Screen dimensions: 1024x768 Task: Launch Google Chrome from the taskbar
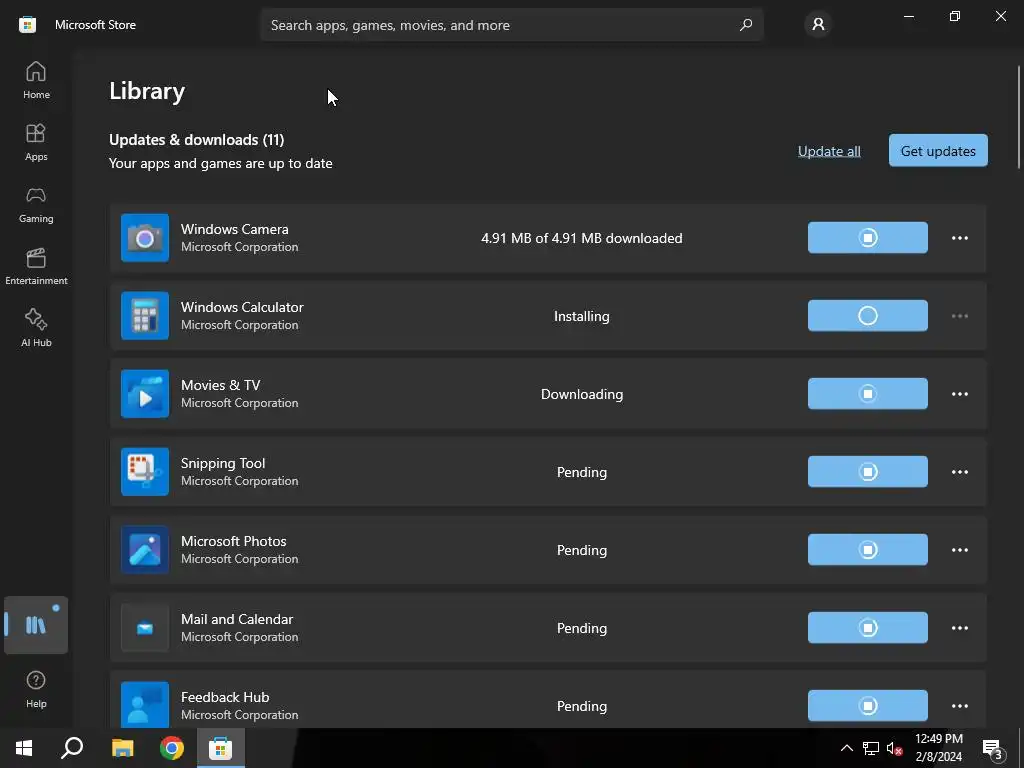tap(172, 748)
